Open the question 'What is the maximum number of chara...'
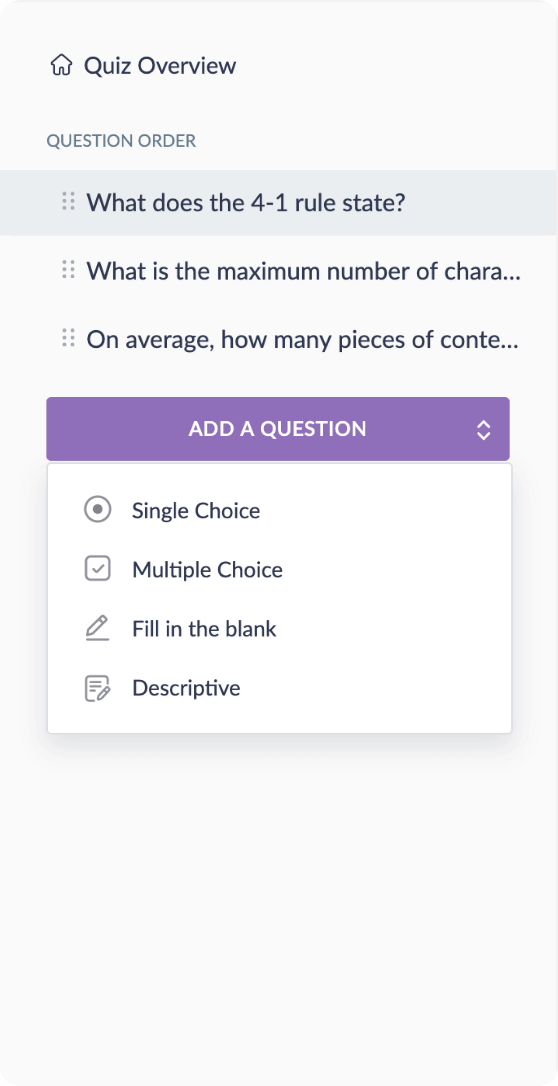The image size is (558, 1086). (x=303, y=271)
